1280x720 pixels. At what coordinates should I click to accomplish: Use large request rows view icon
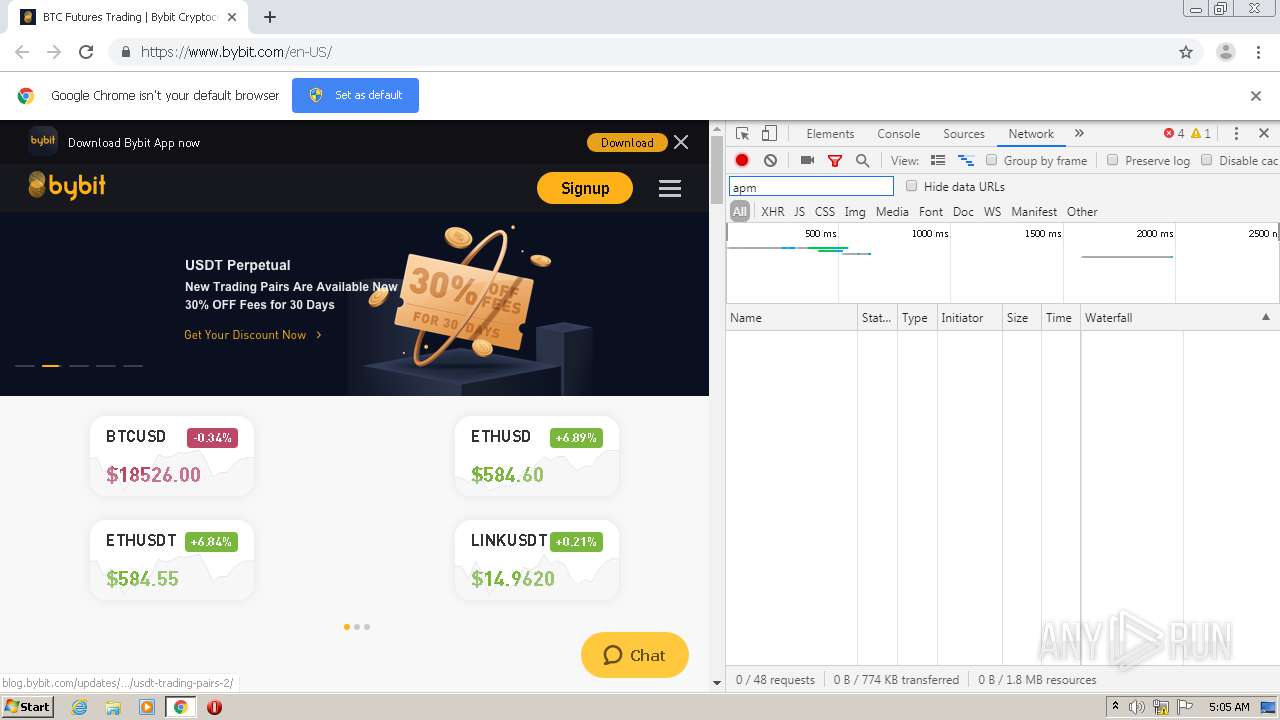point(938,160)
